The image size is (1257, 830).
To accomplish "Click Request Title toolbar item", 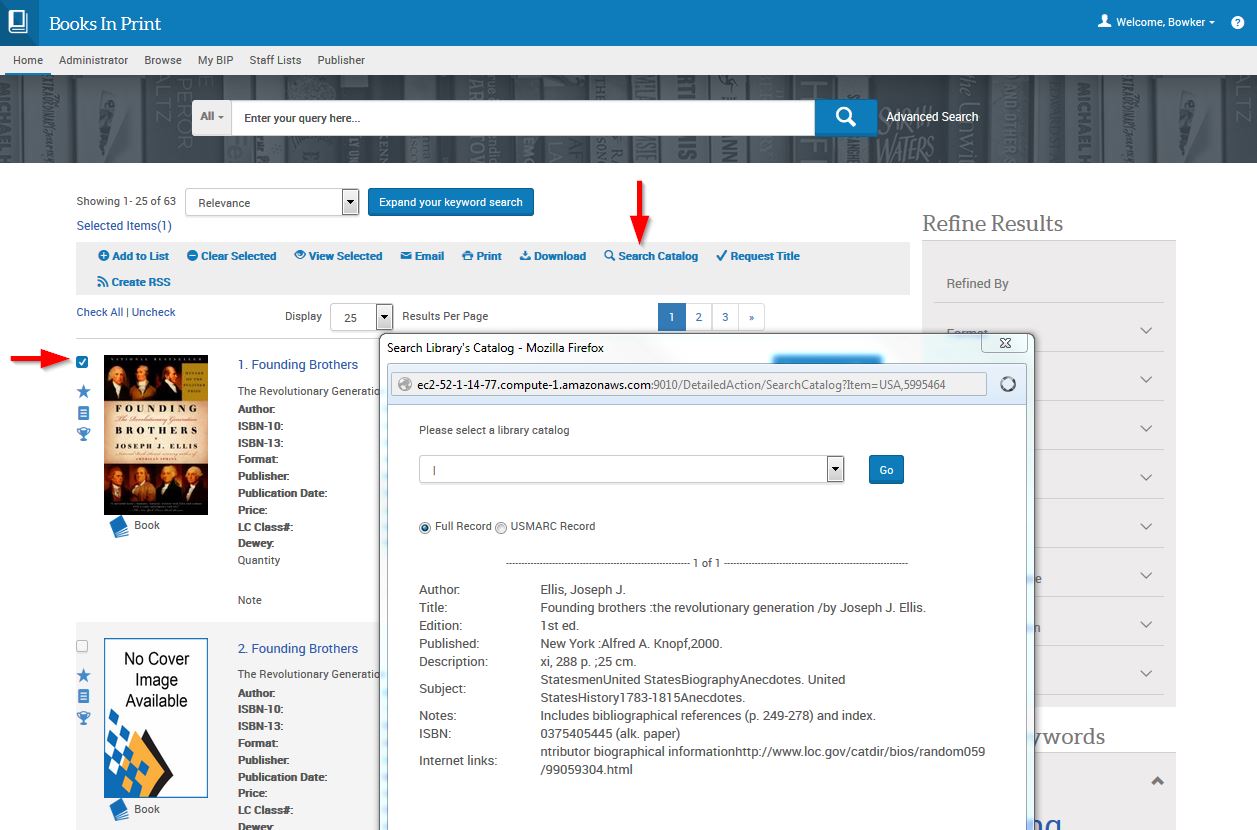I will pos(758,256).
